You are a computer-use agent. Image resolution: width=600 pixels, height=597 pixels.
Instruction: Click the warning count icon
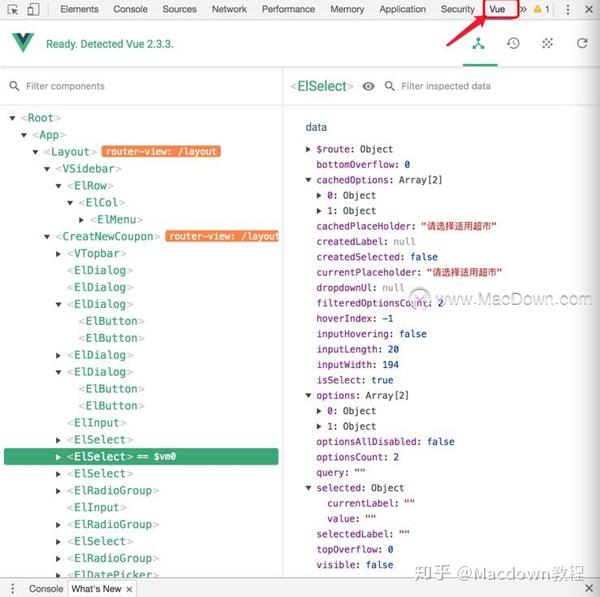point(541,9)
